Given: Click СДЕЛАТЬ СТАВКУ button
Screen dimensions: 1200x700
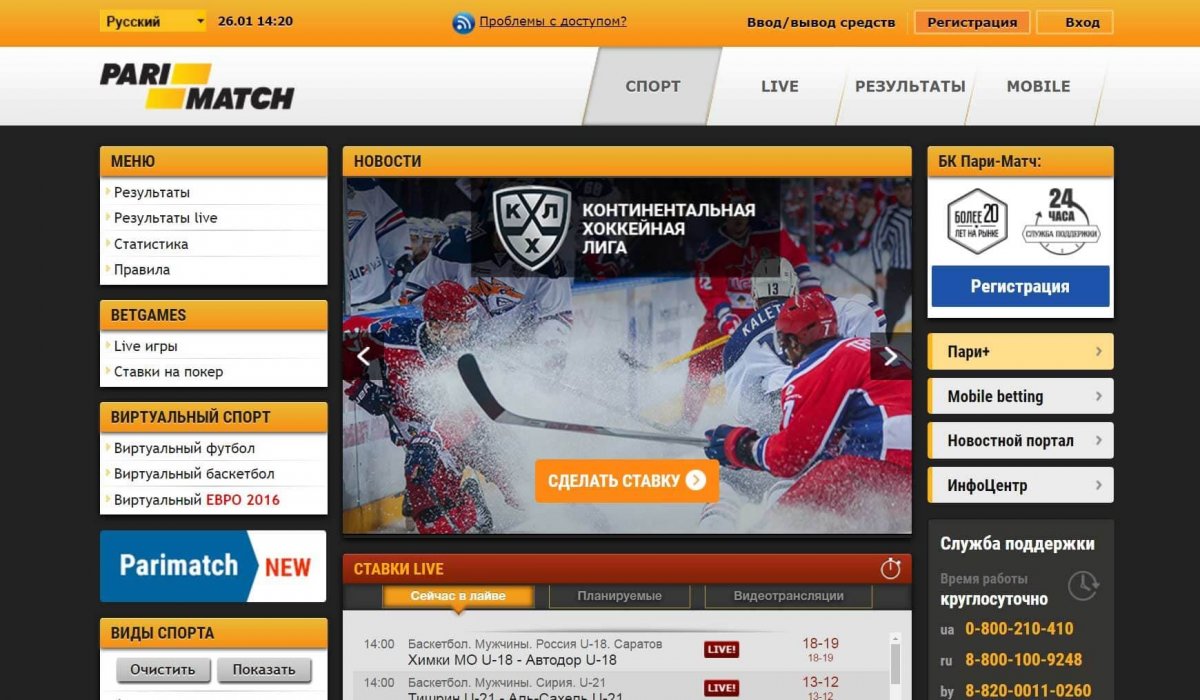Looking at the screenshot, I should point(627,481).
